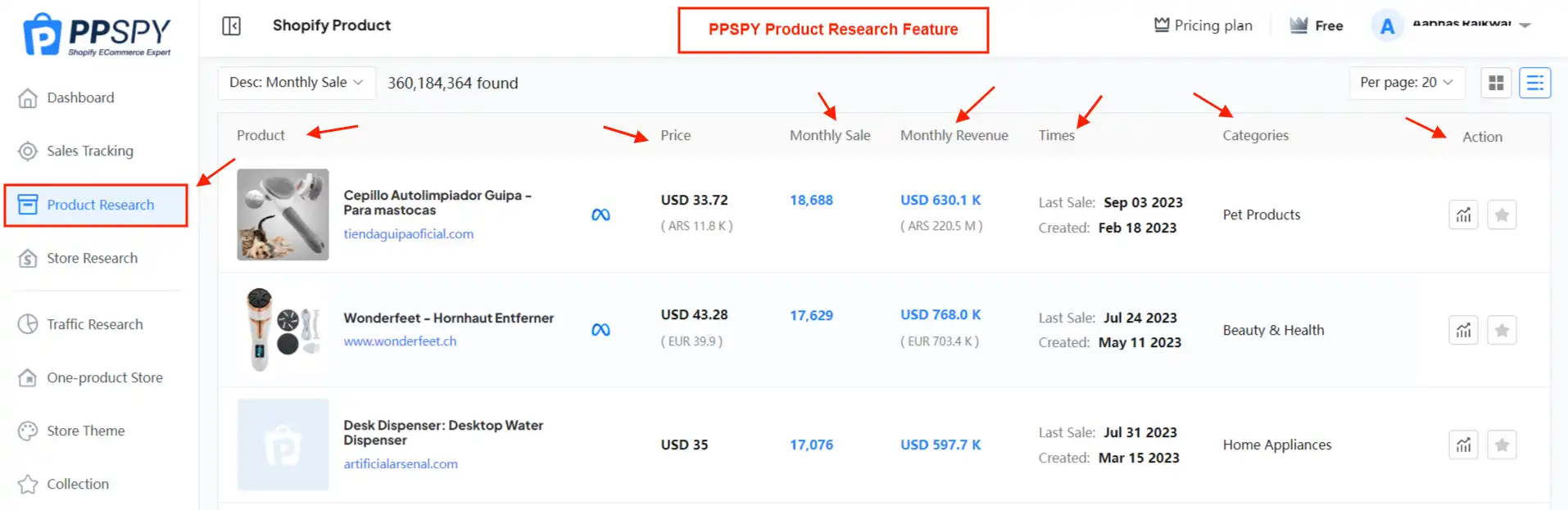The image size is (1568, 510).
Task: Click the Dashboard home icon
Action: [x=28, y=98]
